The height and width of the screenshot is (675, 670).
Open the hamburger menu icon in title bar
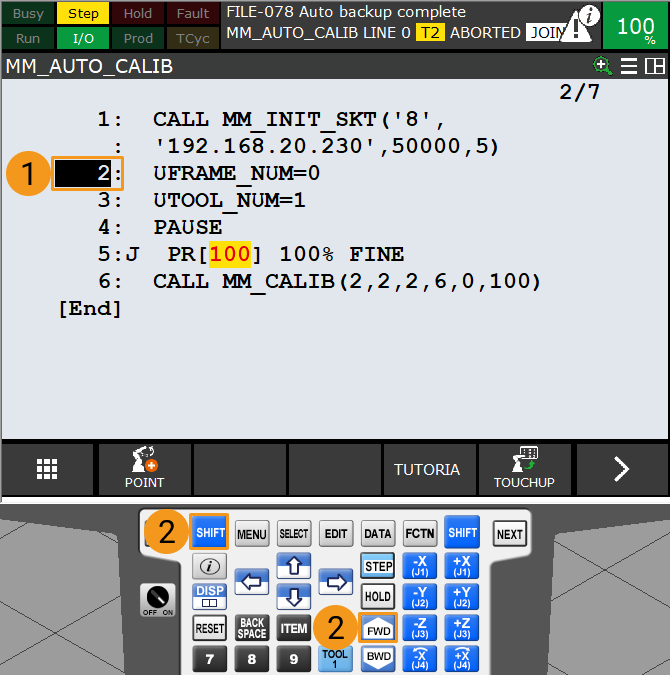(x=629, y=66)
